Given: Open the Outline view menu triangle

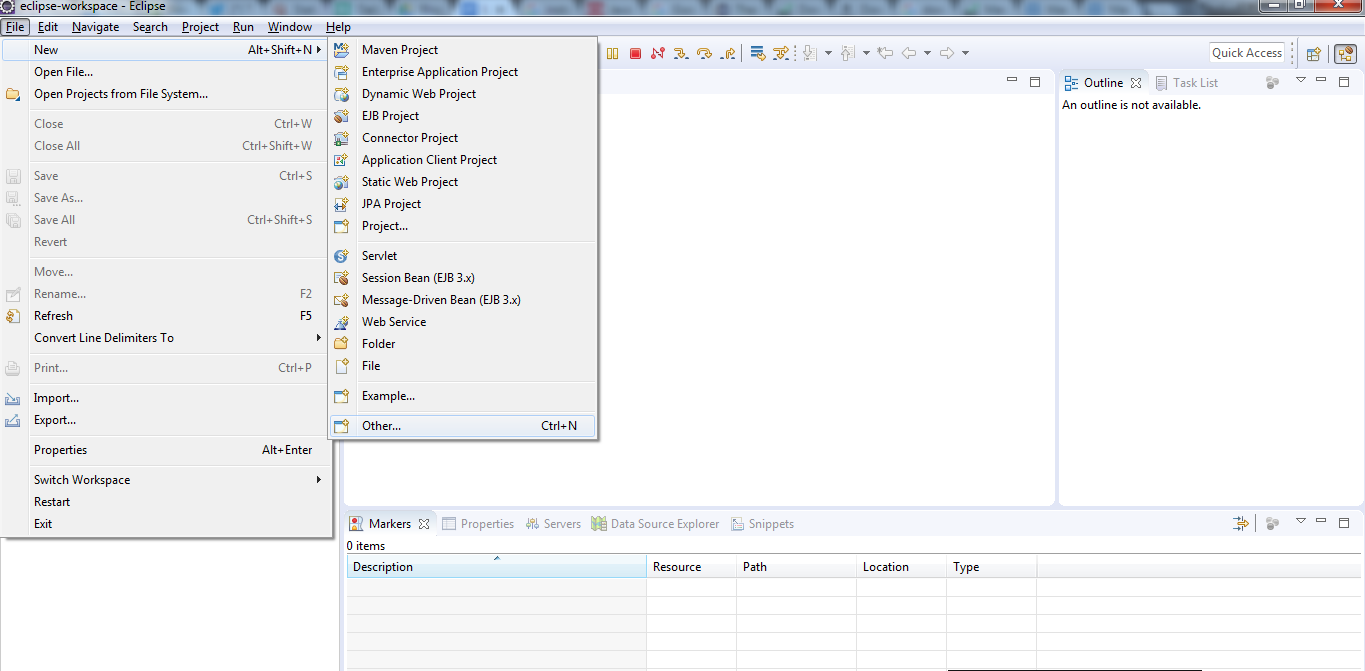Looking at the screenshot, I should point(1301,82).
